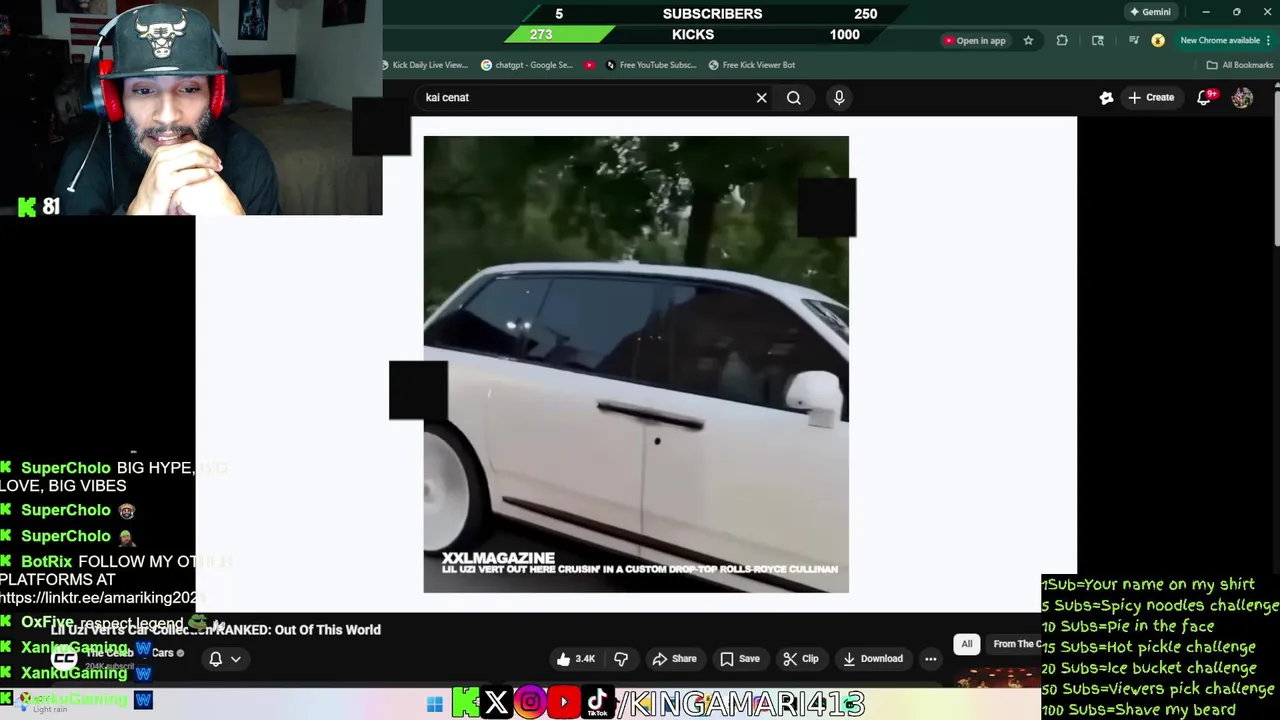
Task: Open Free YouTube Subsc bookmark
Action: (x=651, y=65)
